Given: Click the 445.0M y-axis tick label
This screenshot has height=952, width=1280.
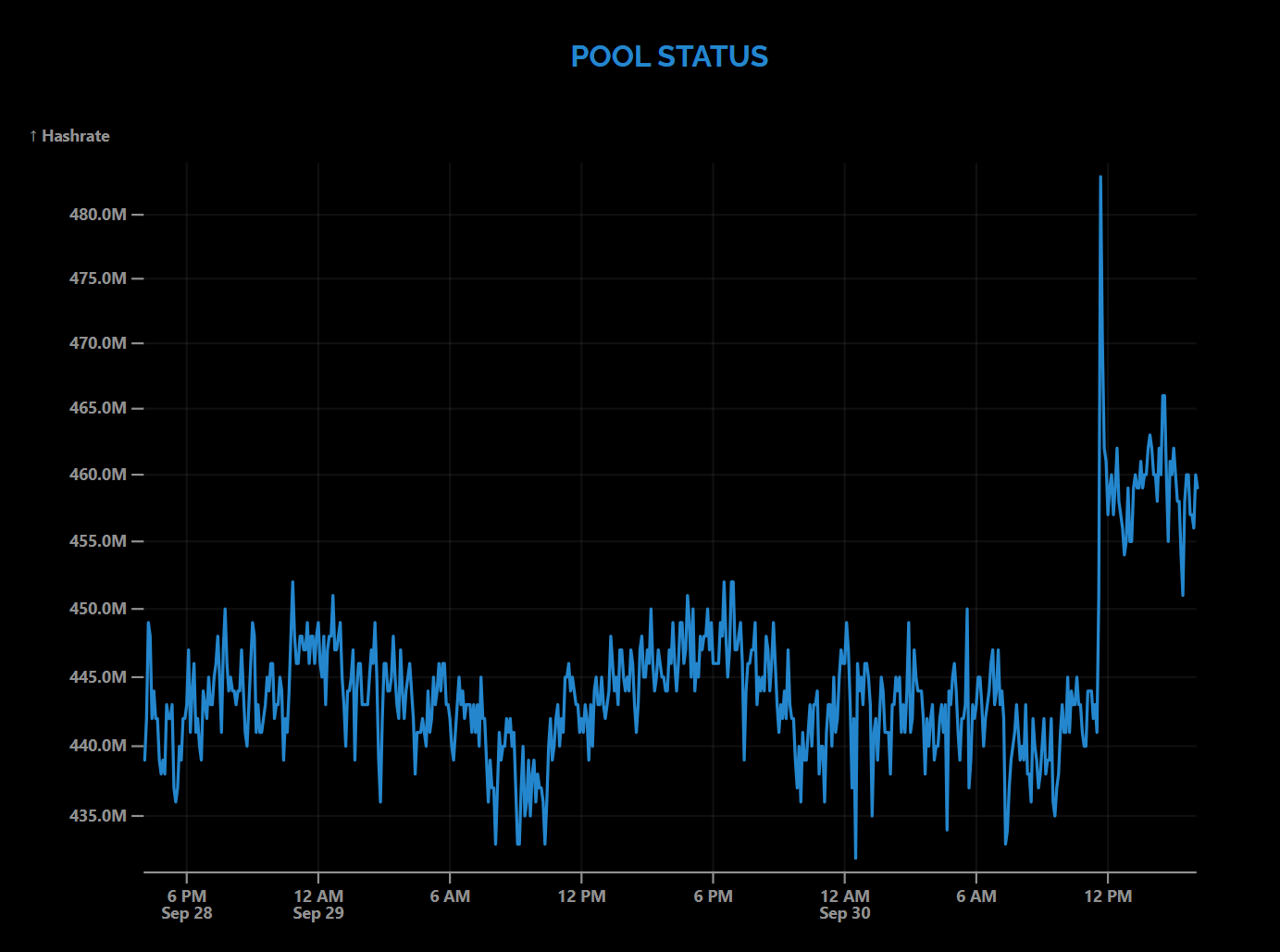Looking at the screenshot, I should point(97,677).
